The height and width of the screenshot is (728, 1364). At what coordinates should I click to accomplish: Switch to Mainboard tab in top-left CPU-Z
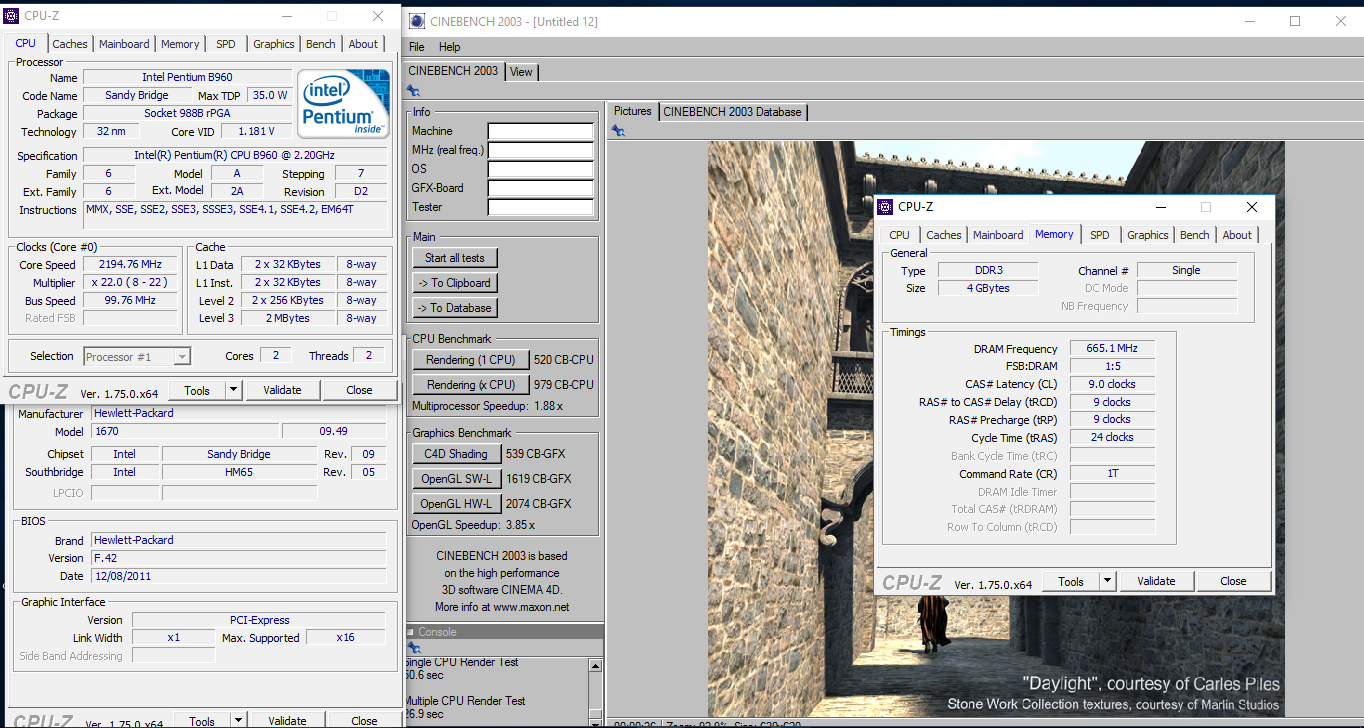(124, 44)
